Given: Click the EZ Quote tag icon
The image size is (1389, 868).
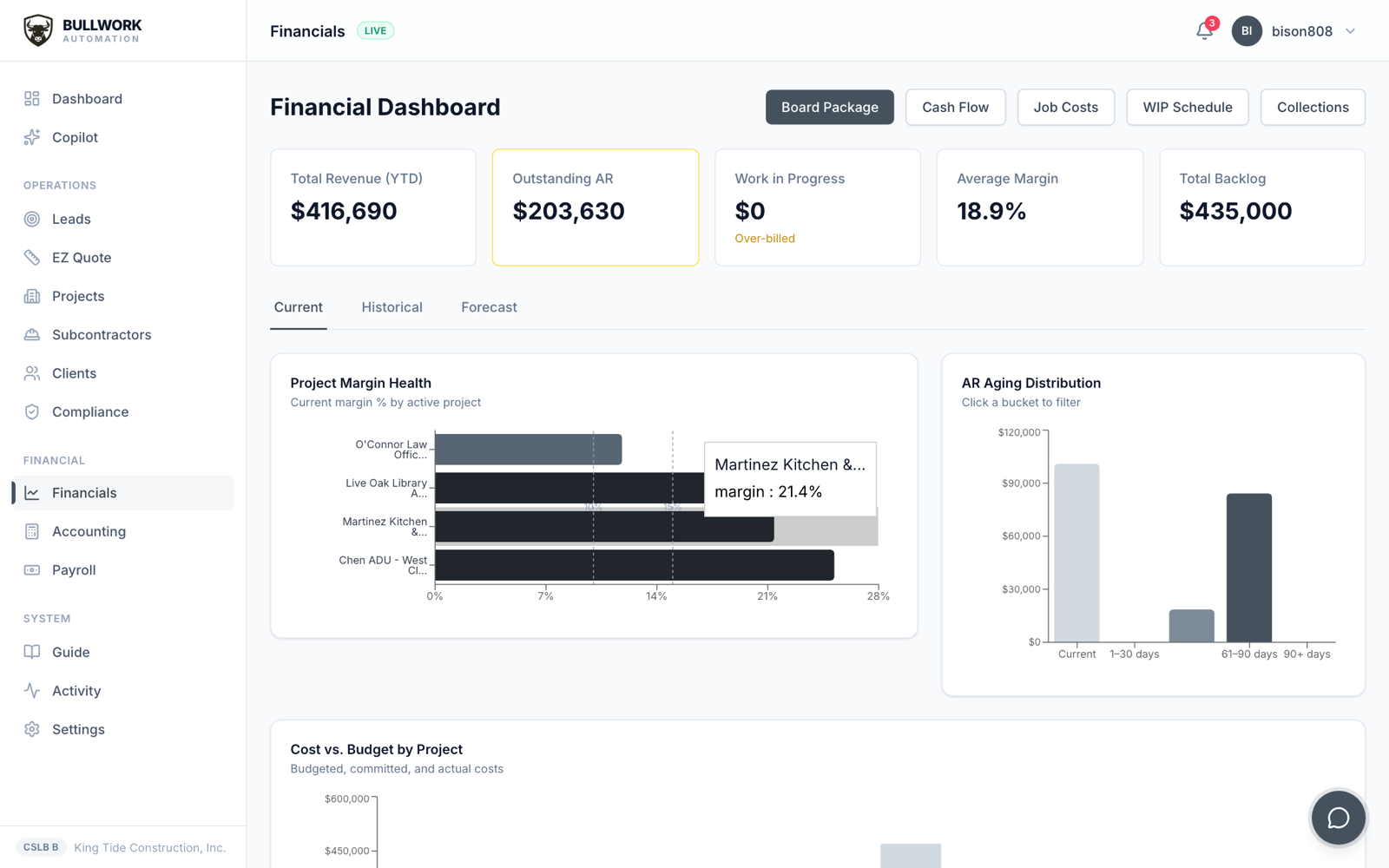Looking at the screenshot, I should pos(32,258).
